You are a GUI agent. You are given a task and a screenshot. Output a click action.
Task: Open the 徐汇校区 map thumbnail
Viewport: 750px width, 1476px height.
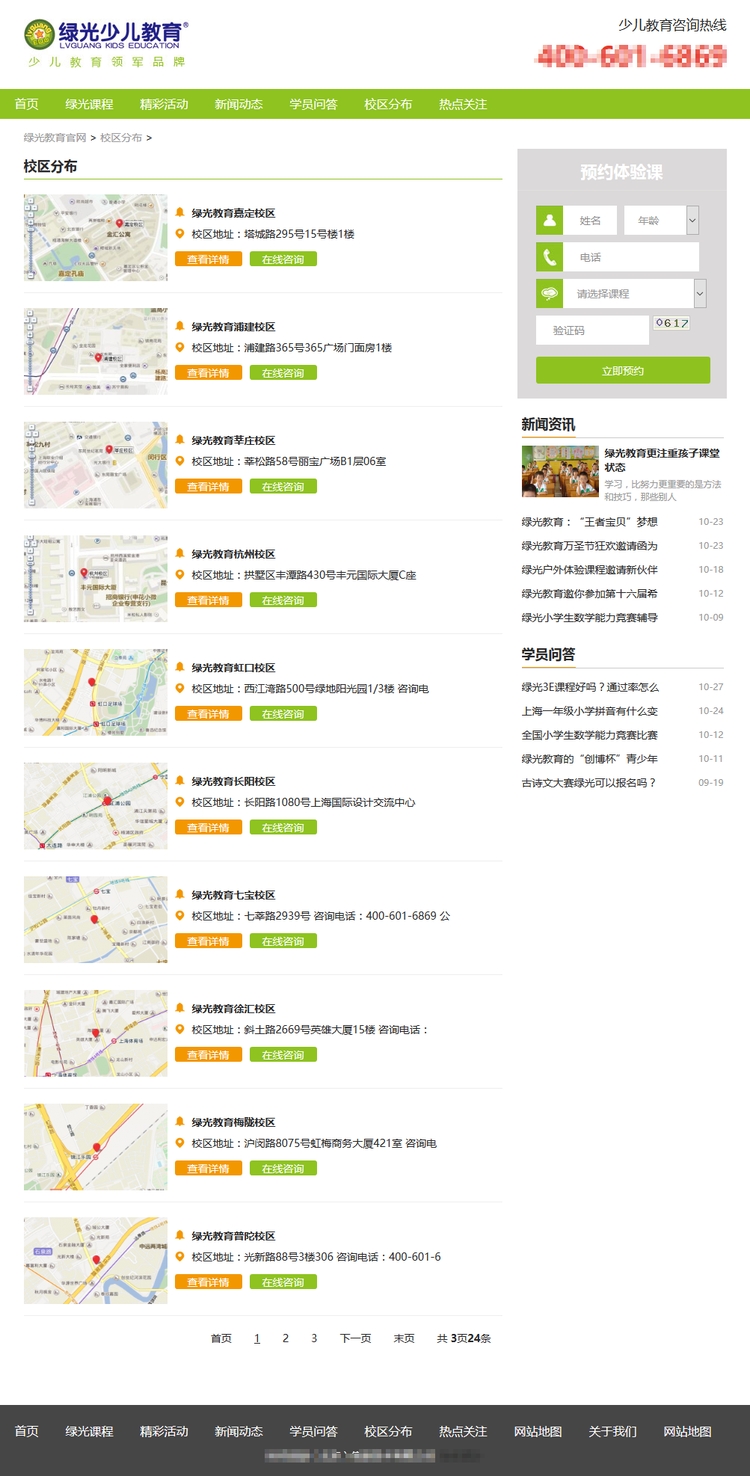pos(96,1033)
